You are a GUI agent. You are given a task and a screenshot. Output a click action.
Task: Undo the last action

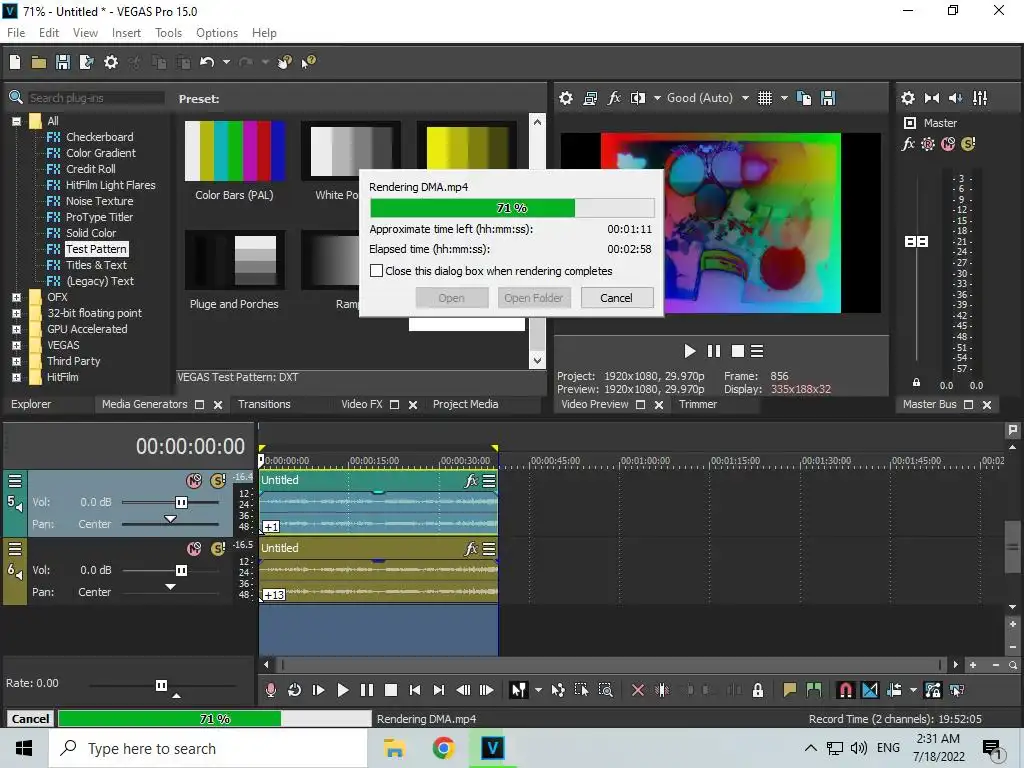tap(207, 62)
